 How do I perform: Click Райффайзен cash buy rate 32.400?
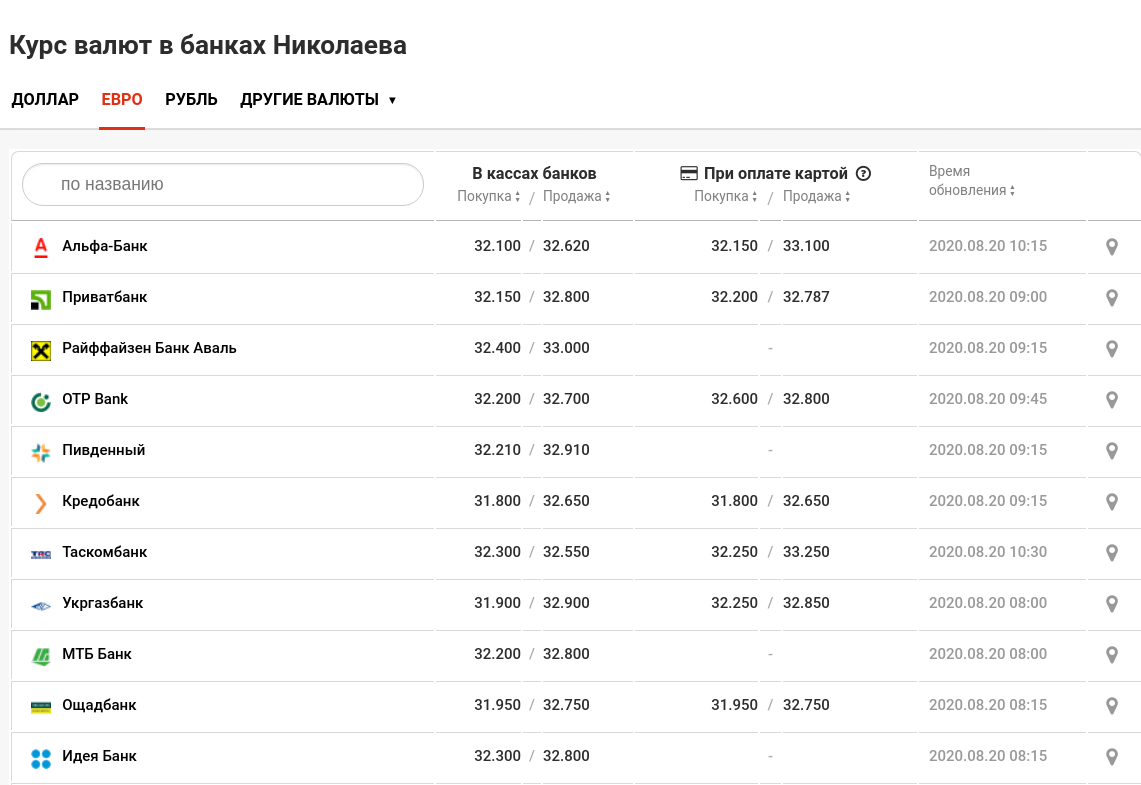tap(497, 348)
